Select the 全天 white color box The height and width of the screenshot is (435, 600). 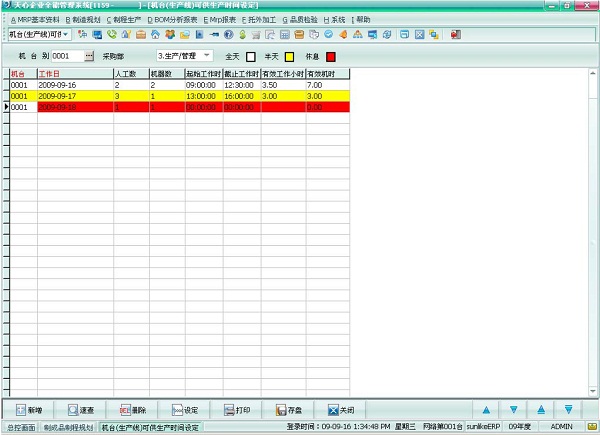tap(251, 56)
